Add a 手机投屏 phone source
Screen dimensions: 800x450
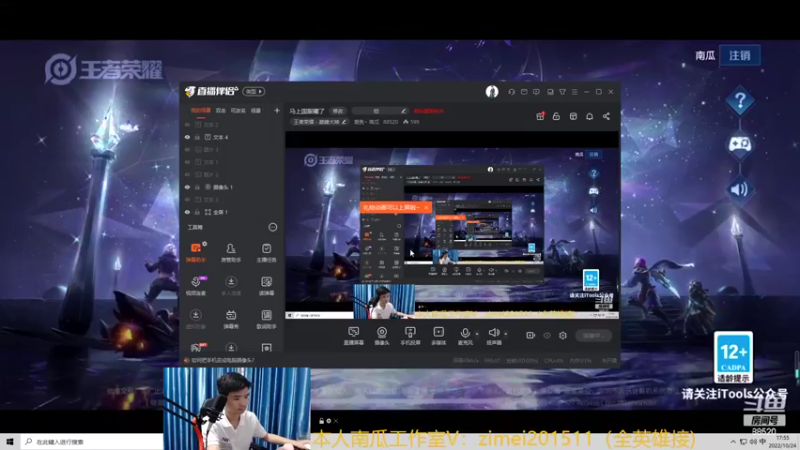coord(410,336)
